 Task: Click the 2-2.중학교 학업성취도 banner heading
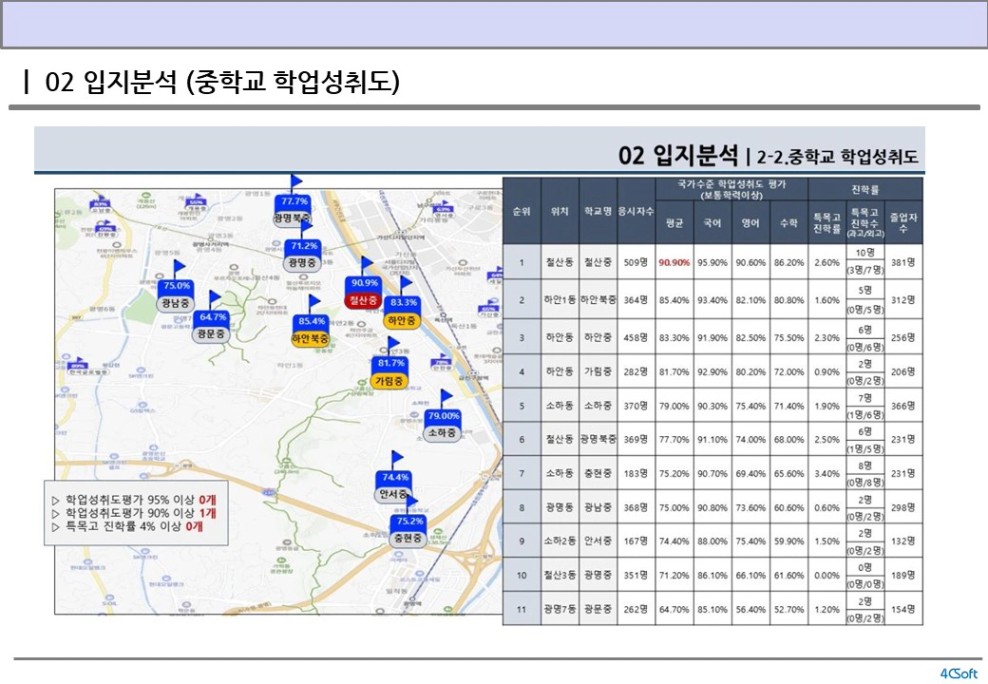pos(837,156)
